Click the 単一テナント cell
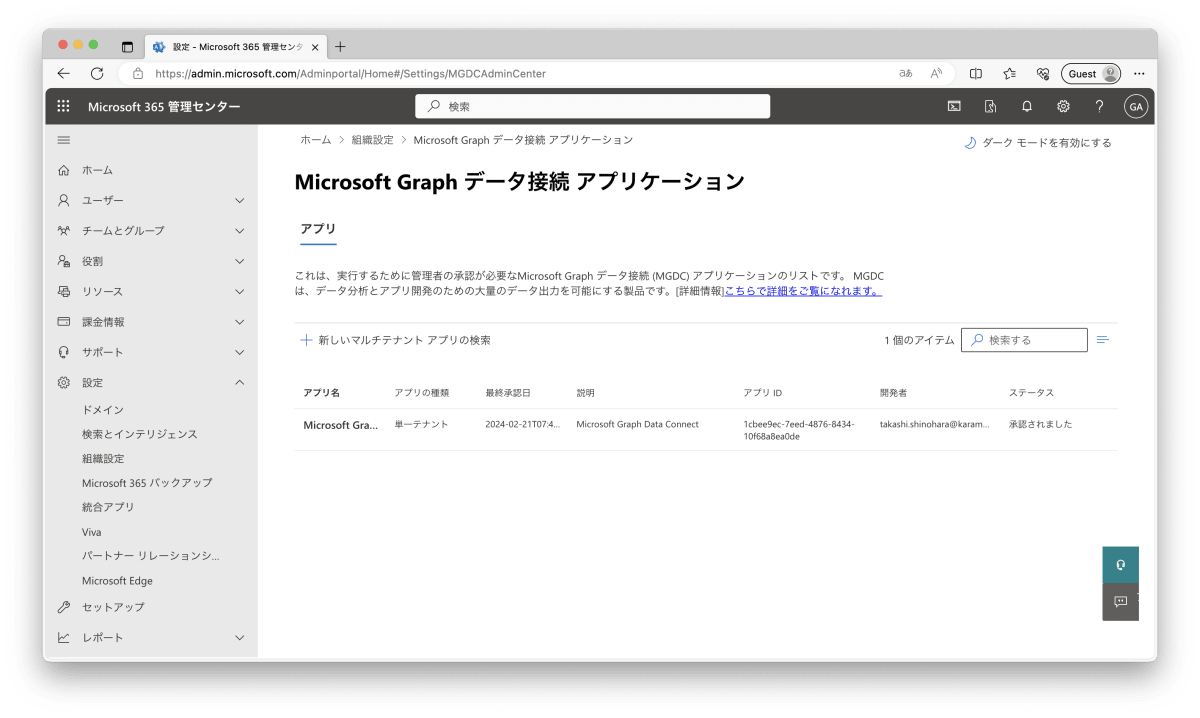 pos(421,424)
